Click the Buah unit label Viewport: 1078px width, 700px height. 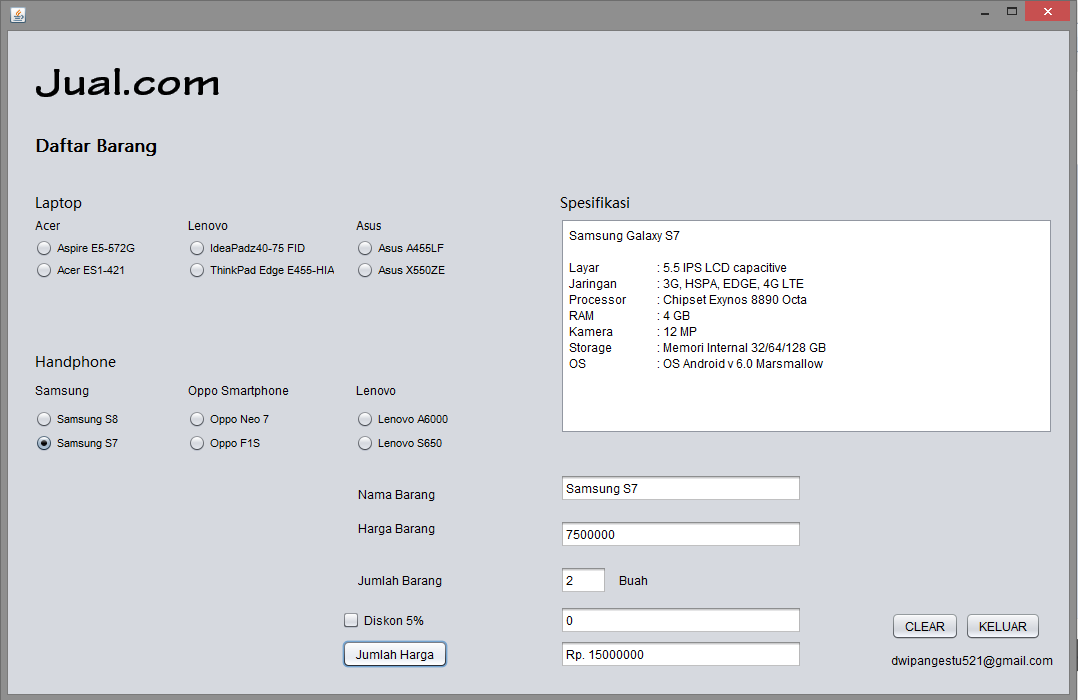pos(633,580)
